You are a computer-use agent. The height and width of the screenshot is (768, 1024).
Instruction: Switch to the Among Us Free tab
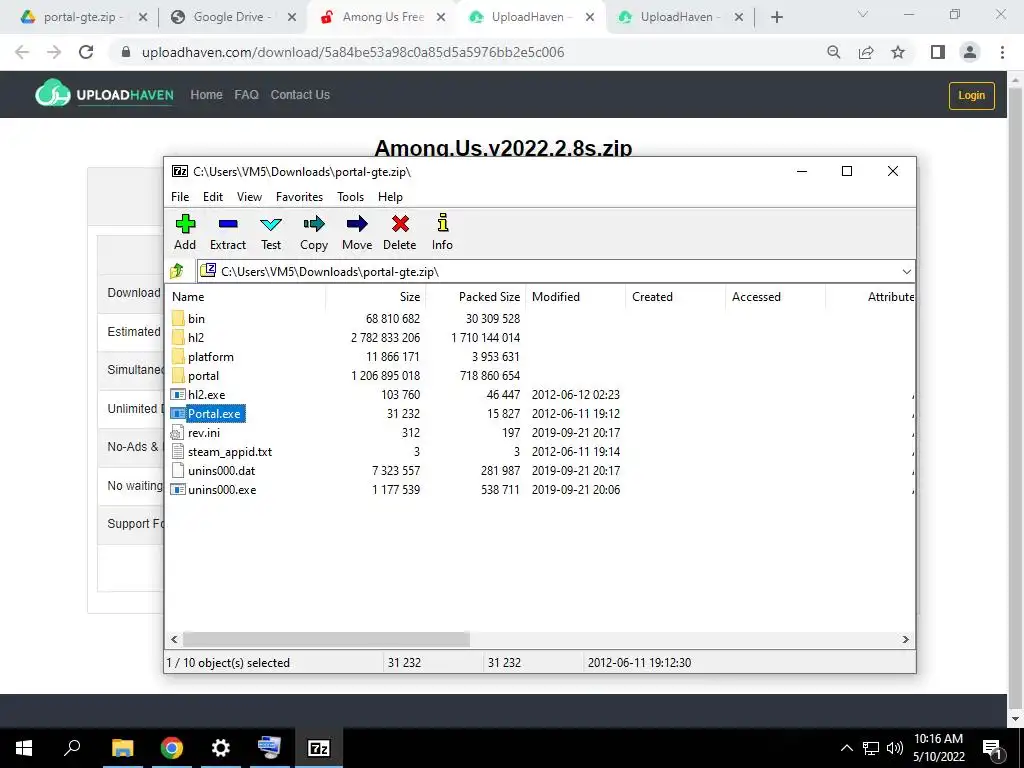(x=382, y=17)
